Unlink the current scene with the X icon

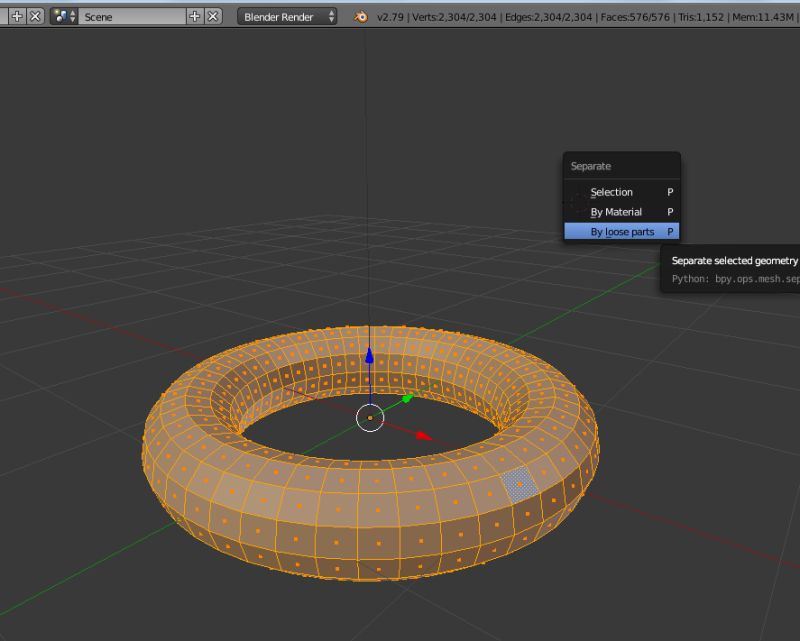[212, 16]
